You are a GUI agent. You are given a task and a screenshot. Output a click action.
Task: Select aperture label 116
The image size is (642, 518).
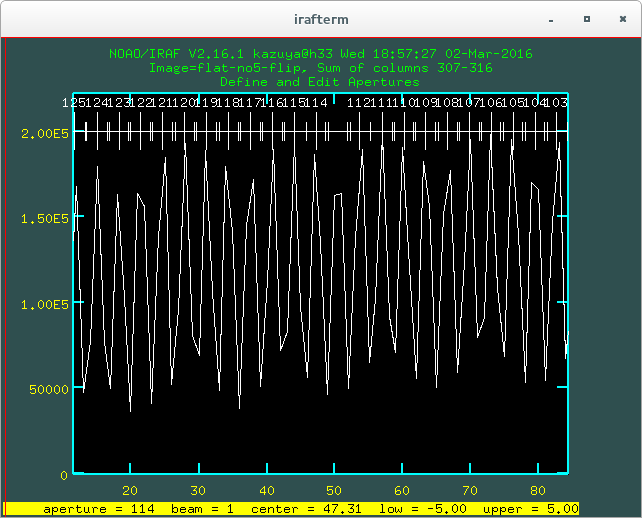pyautogui.click(x=273, y=102)
